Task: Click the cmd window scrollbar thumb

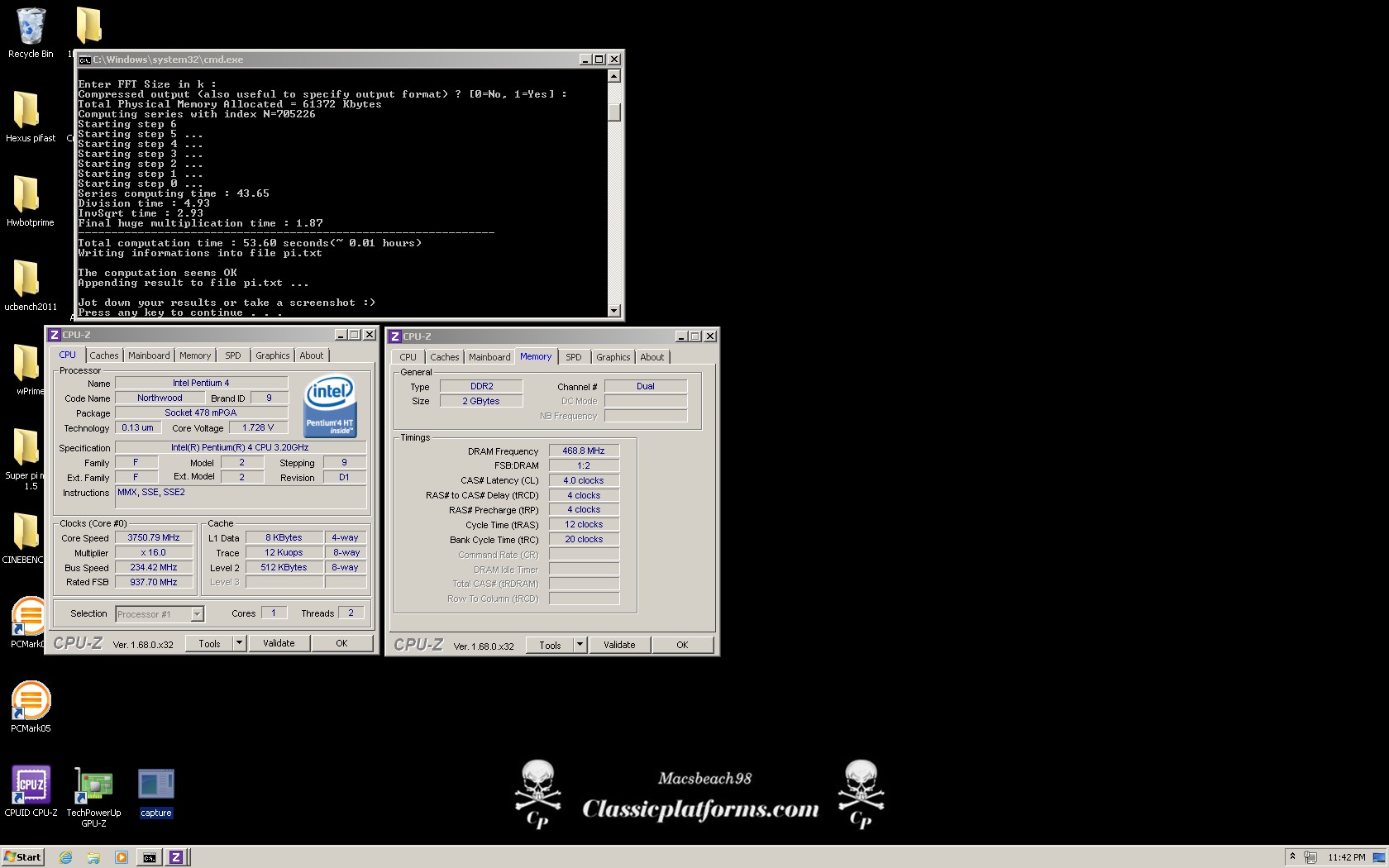Action: pos(614,112)
